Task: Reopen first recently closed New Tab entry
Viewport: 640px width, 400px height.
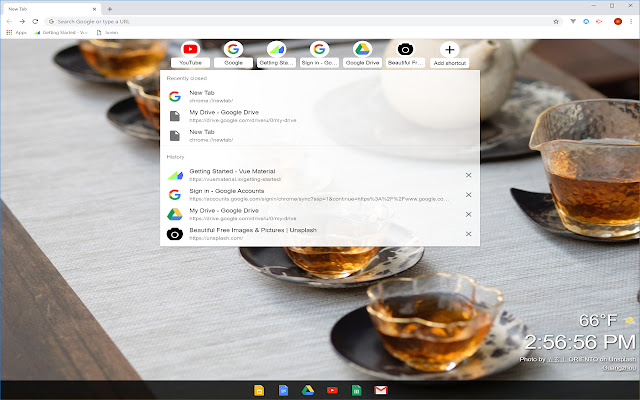Action: [320, 96]
